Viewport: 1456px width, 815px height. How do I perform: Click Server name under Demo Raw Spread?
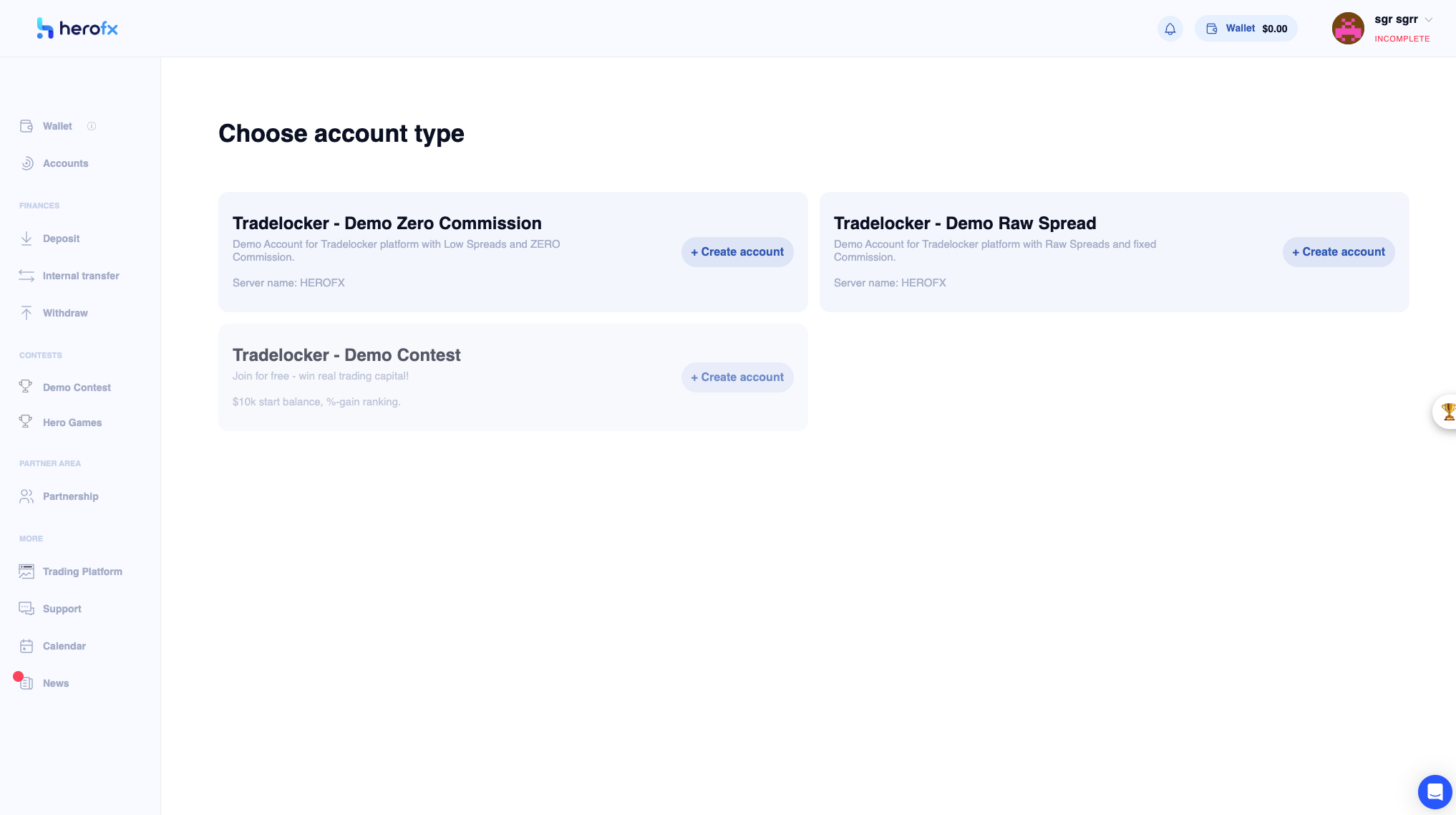(890, 283)
